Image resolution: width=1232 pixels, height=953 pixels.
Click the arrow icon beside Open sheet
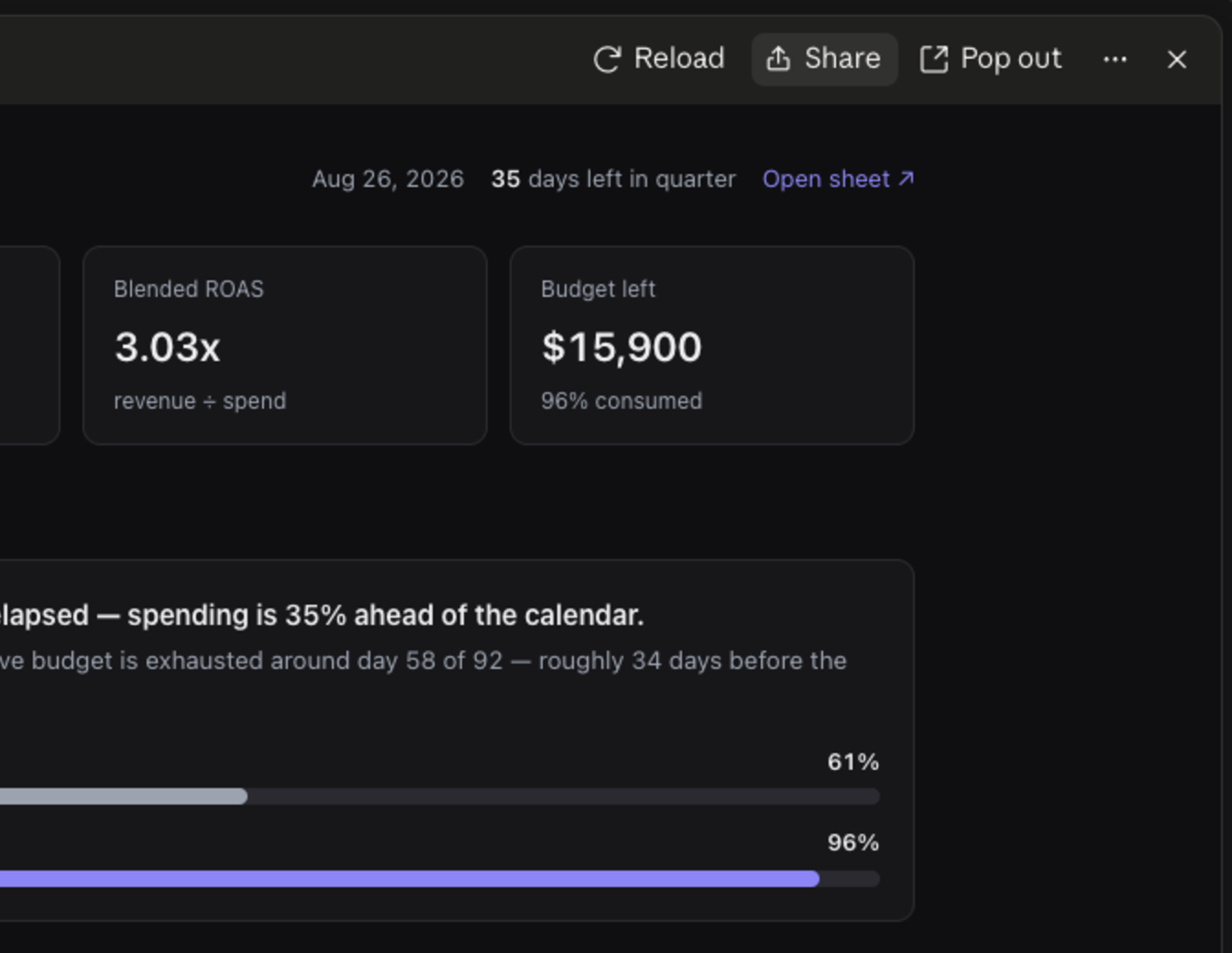(906, 178)
